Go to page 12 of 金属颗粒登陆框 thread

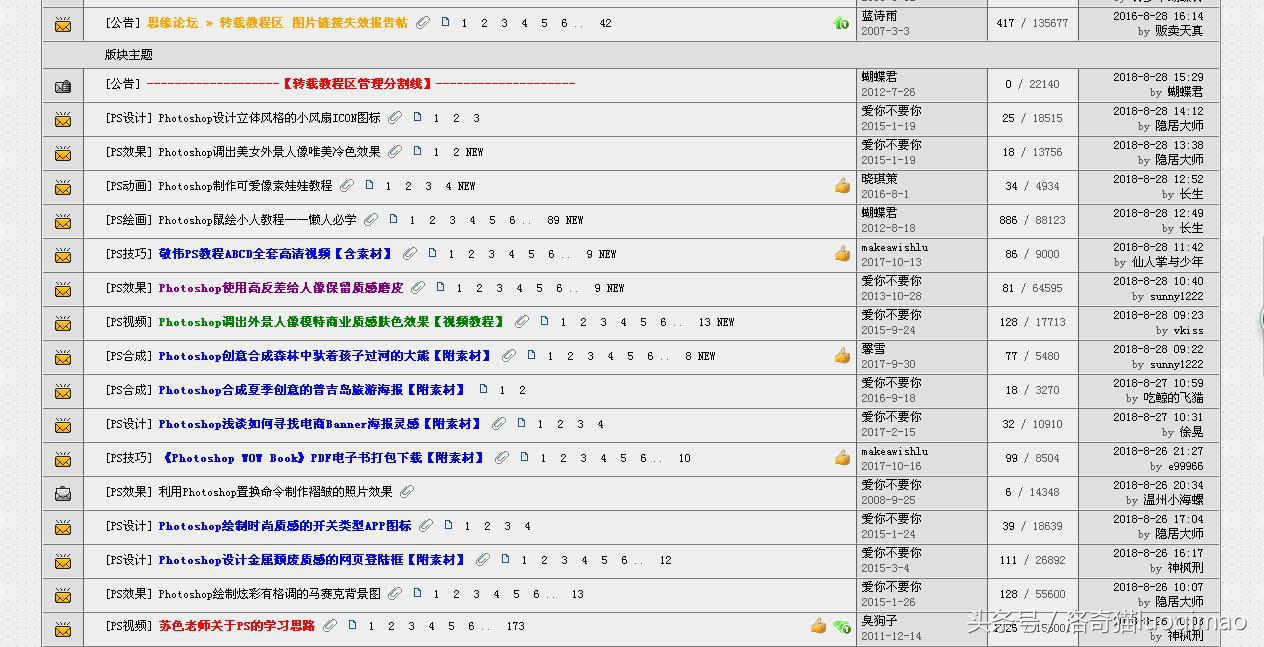coord(665,560)
